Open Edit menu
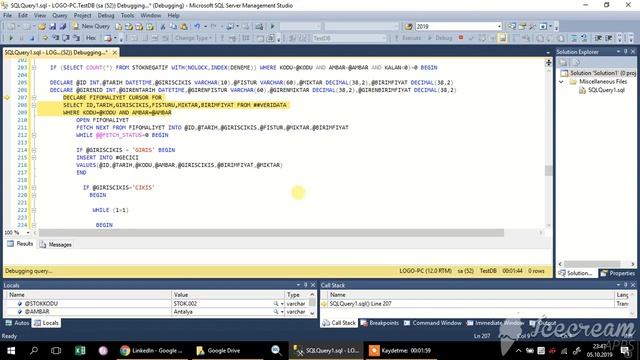 (x=23, y=16)
